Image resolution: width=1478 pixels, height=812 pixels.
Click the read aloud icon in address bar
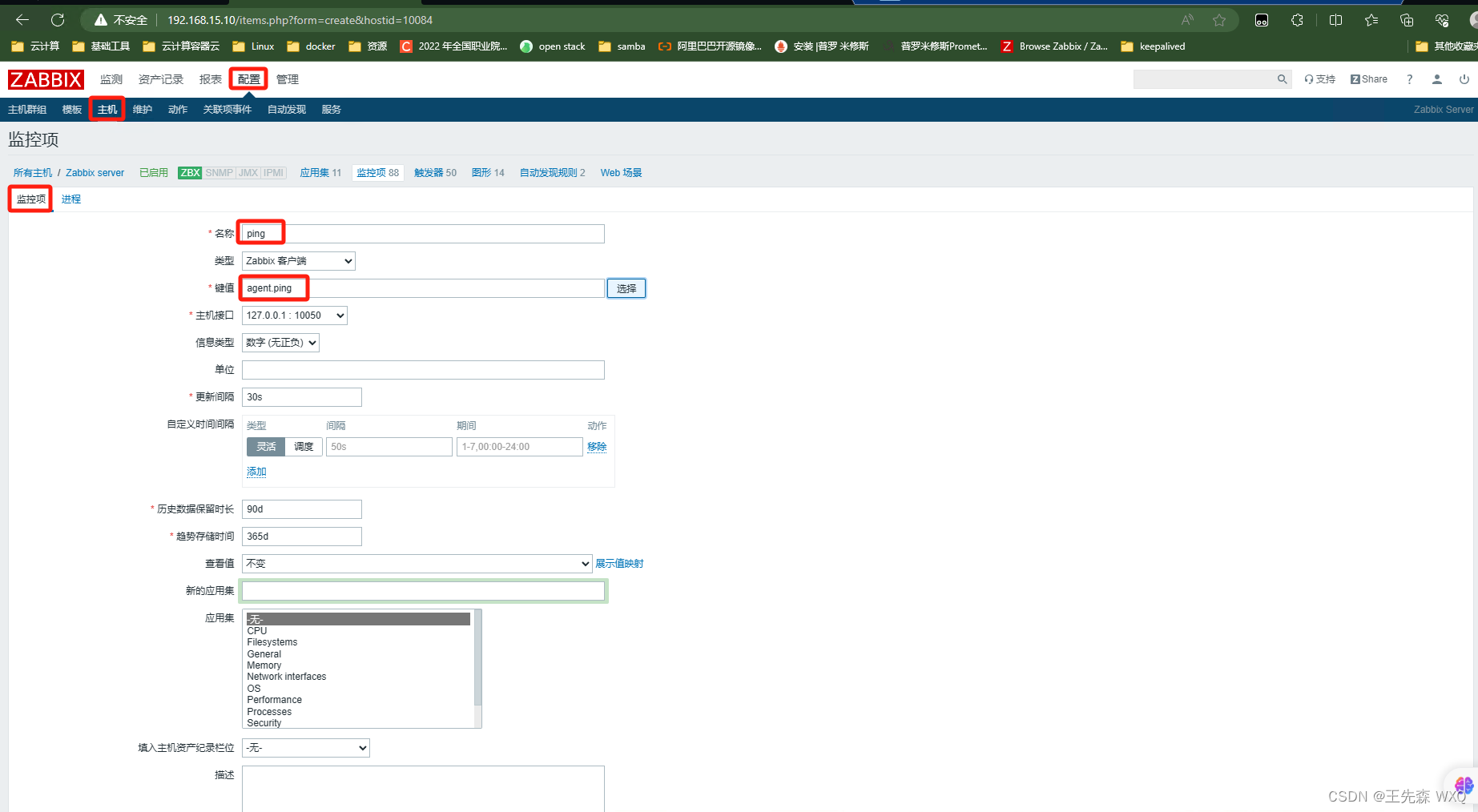(1187, 20)
